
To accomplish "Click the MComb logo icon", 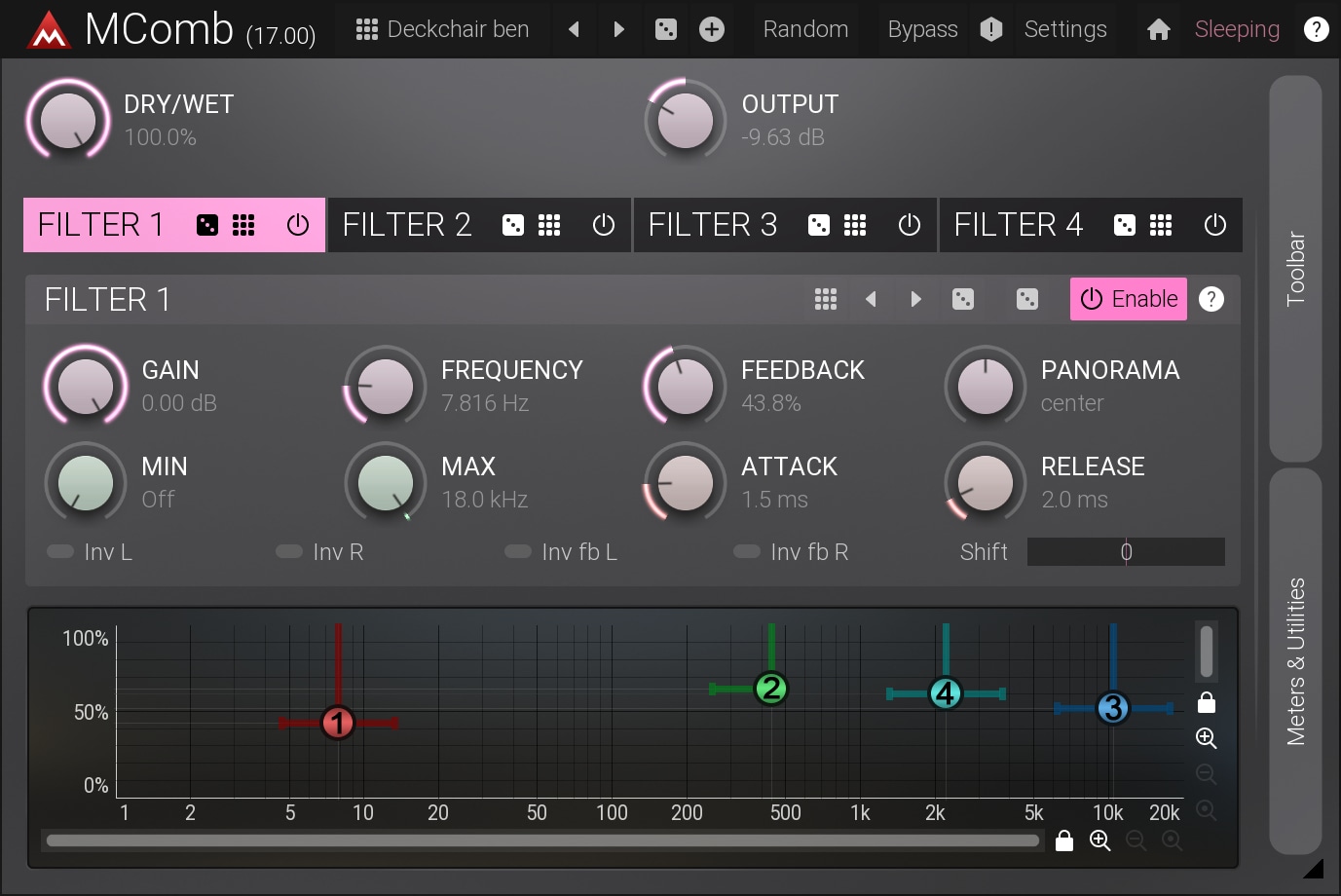I will [x=49, y=30].
